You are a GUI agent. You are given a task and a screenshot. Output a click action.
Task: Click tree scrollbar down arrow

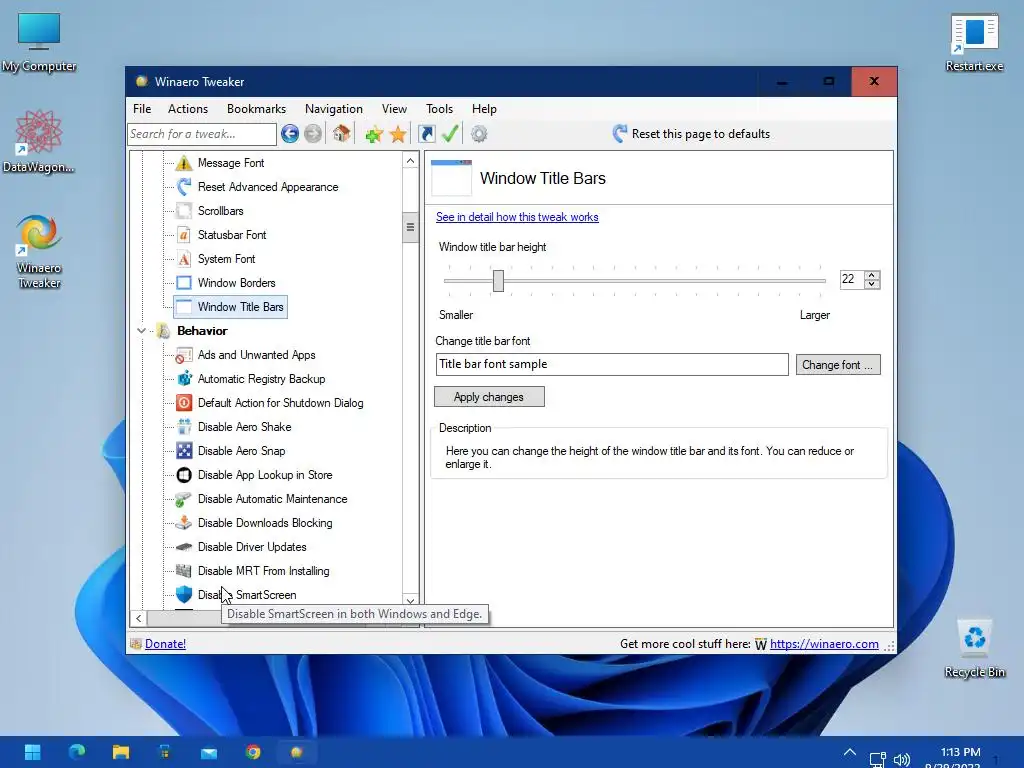410,601
